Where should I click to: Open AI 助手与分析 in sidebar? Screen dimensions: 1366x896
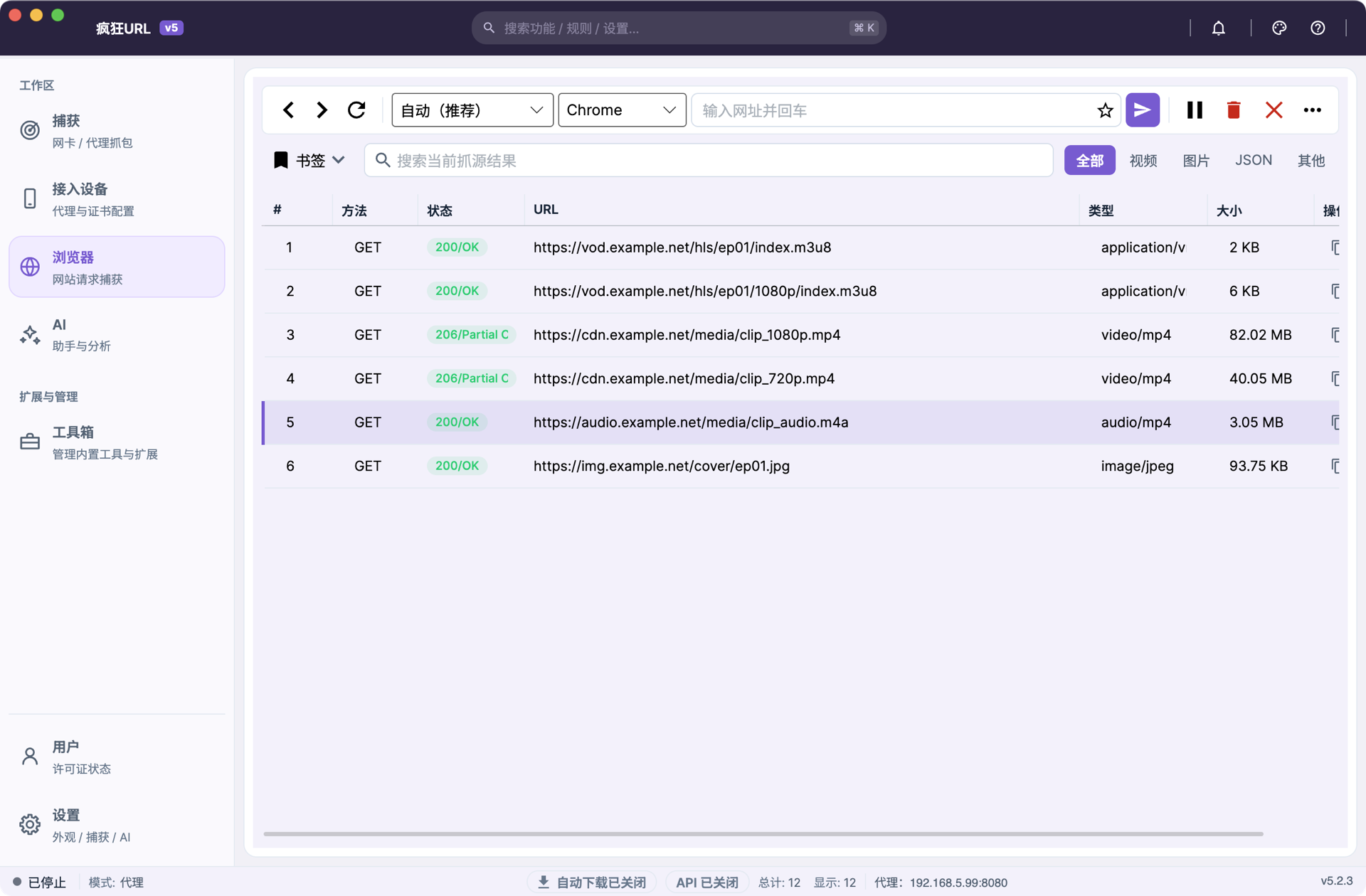pos(117,335)
